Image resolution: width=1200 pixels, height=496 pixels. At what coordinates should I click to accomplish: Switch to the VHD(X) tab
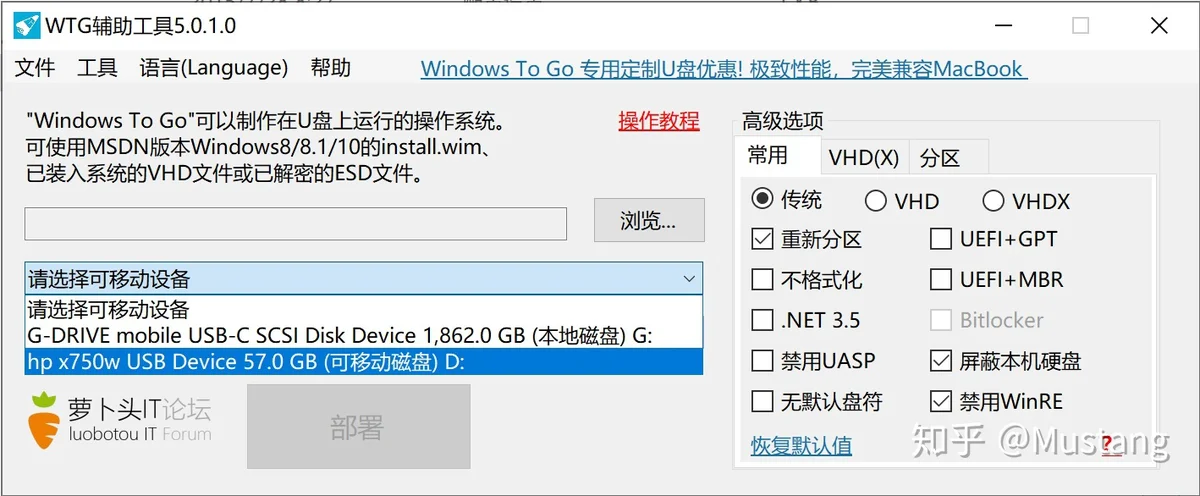click(864, 158)
